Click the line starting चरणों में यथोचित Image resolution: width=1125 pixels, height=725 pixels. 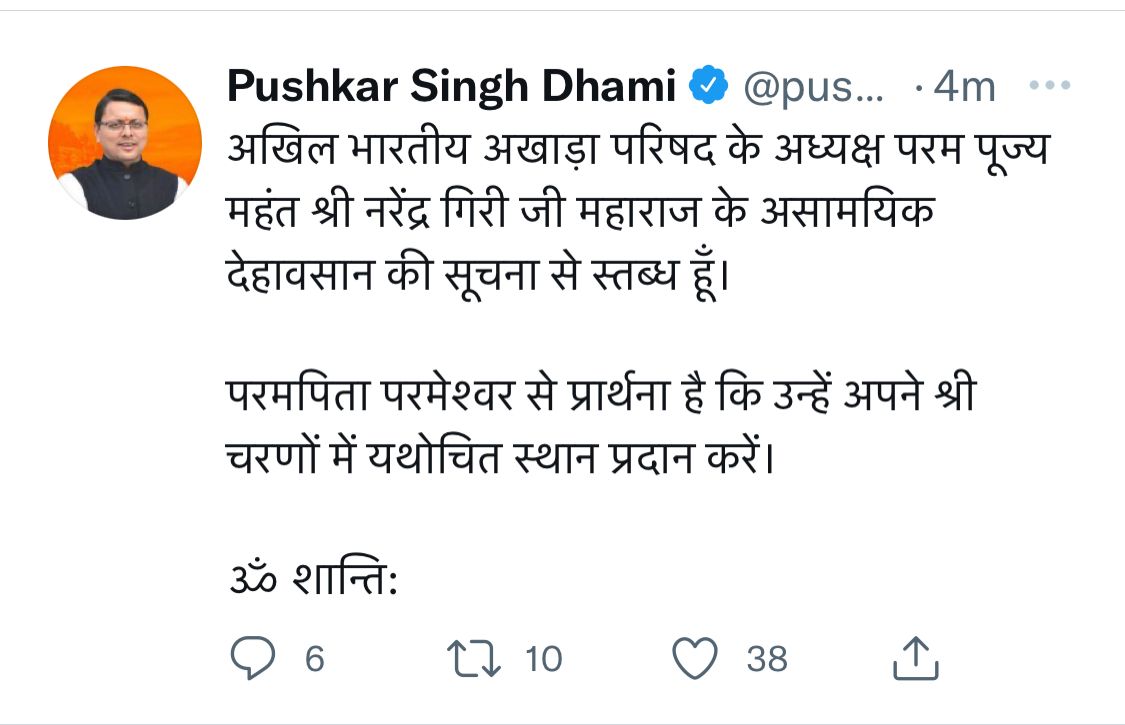501,457
